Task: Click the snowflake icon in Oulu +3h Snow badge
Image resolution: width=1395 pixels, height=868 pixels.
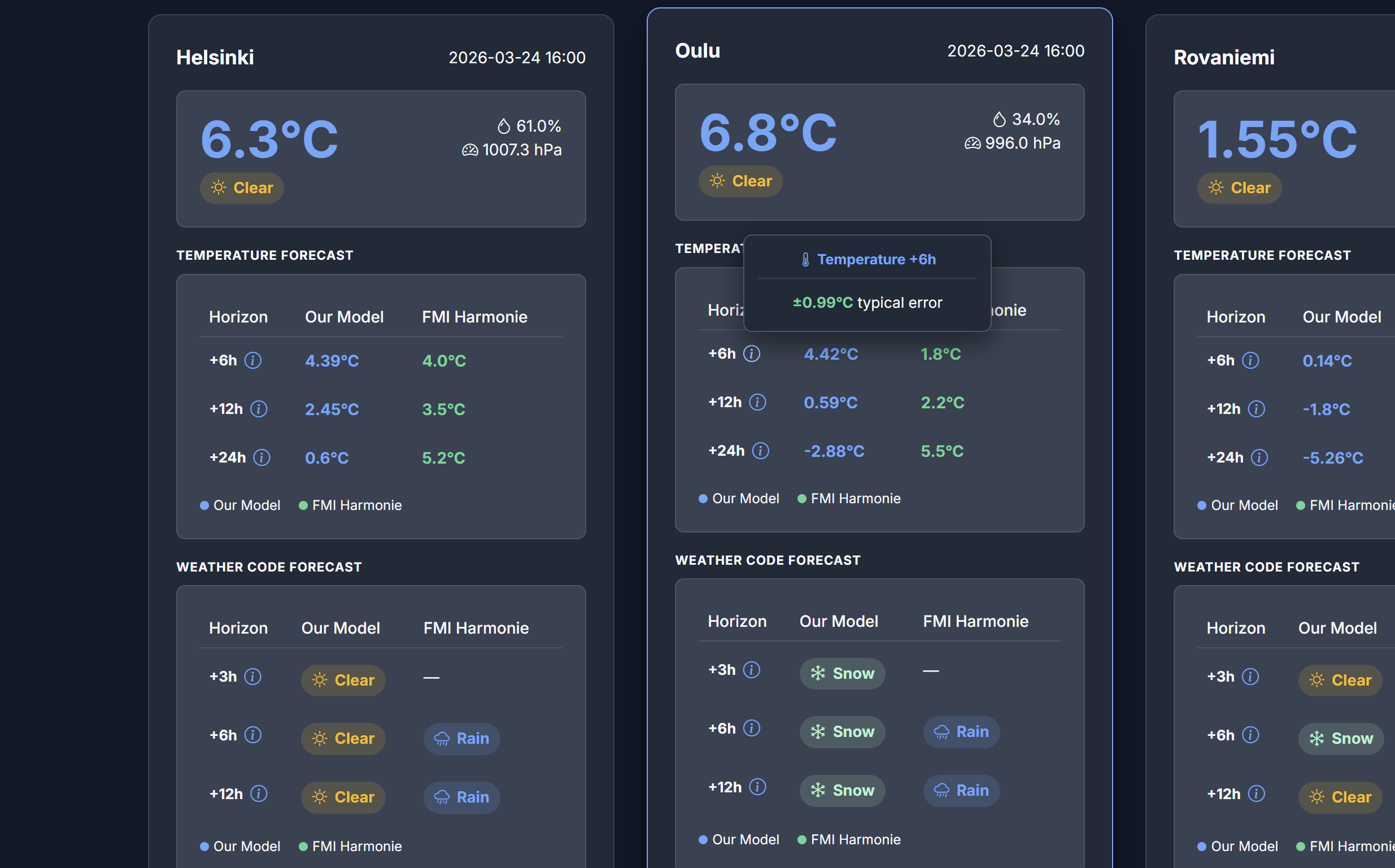Action: [x=817, y=673]
